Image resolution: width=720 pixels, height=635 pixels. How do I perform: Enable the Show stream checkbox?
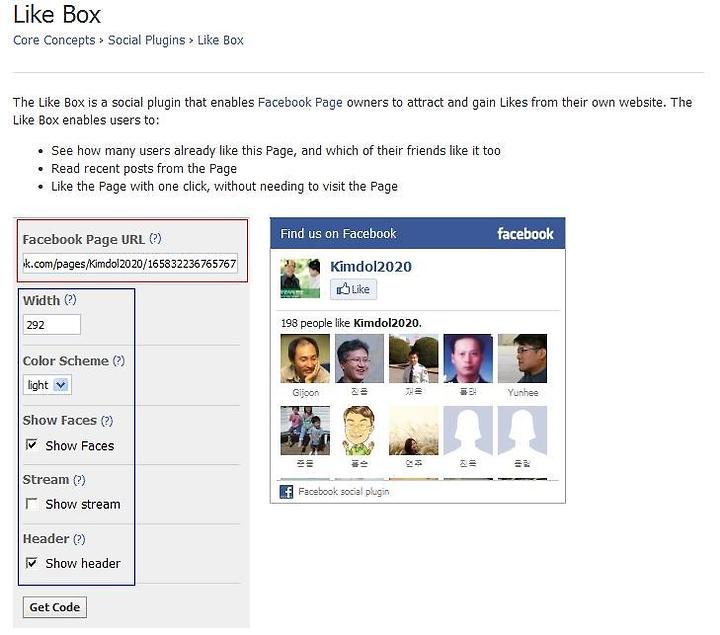(32, 504)
